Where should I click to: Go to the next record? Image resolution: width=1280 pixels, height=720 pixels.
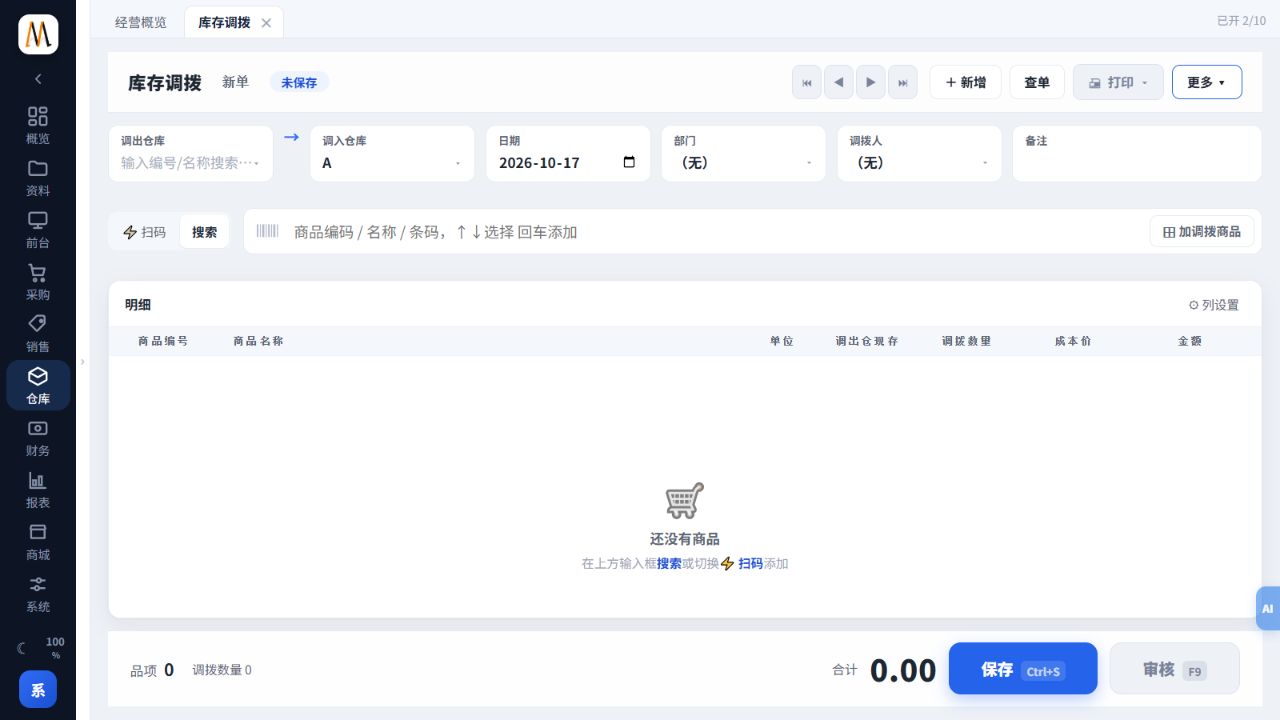point(871,82)
